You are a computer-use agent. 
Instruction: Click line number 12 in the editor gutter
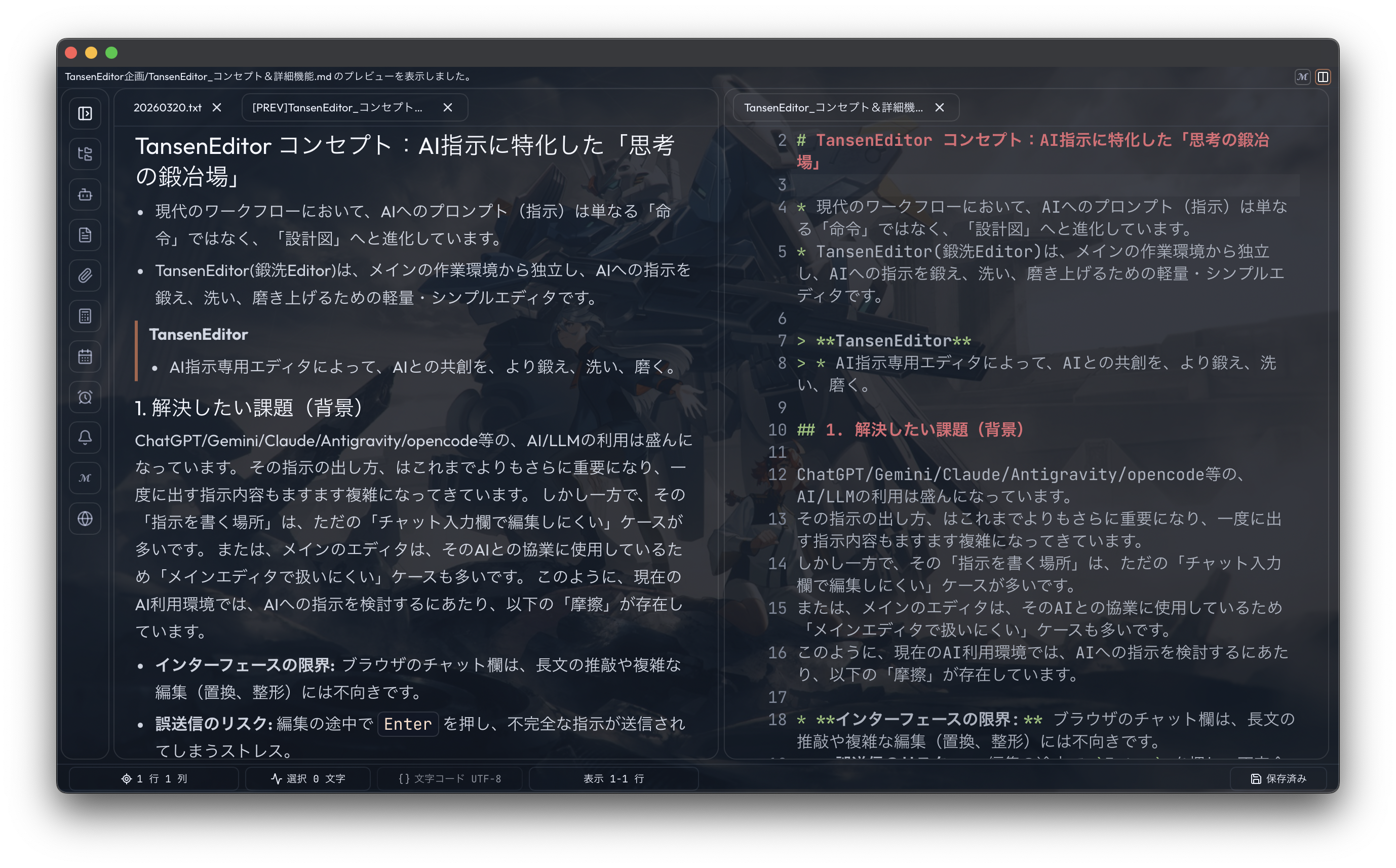coord(777,475)
